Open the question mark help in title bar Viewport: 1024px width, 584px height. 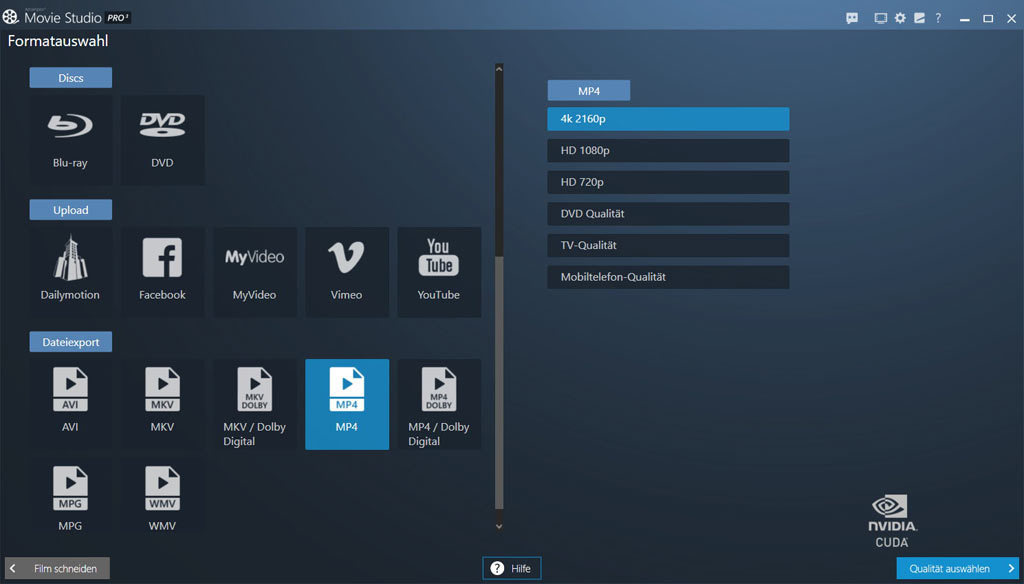coord(938,18)
